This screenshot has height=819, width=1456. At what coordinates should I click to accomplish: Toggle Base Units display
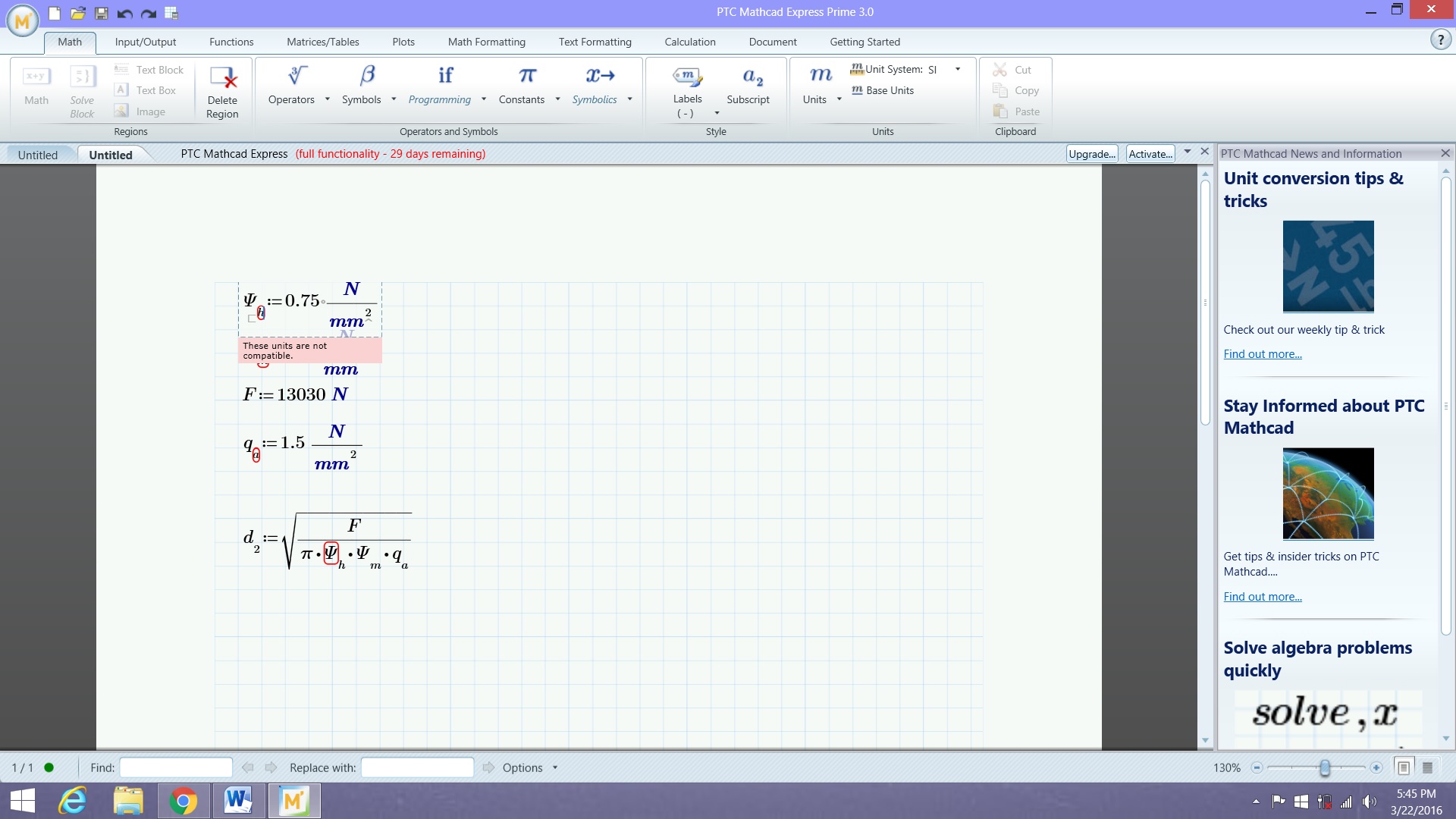tap(883, 90)
